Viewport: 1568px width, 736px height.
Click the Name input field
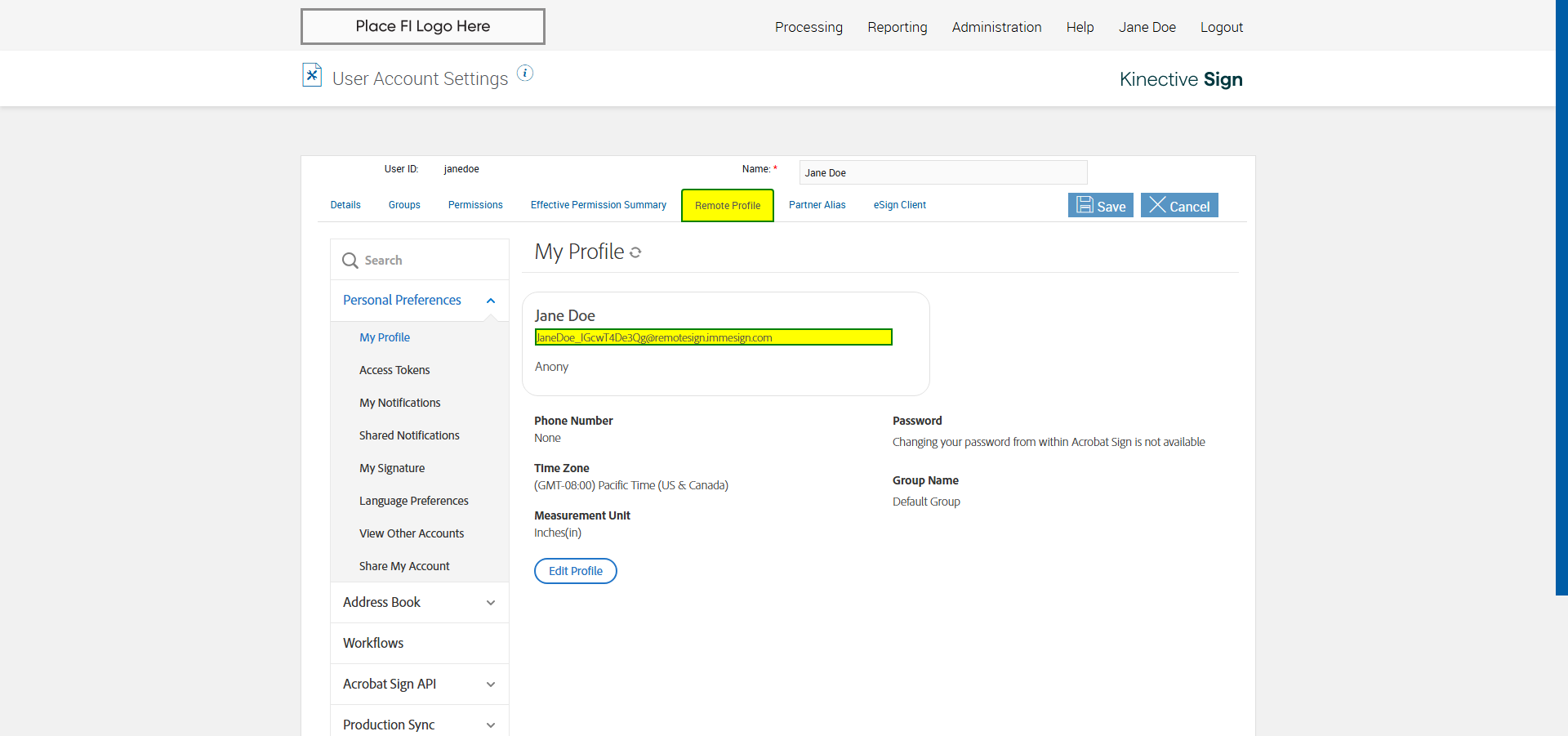click(x=942, y=172)
